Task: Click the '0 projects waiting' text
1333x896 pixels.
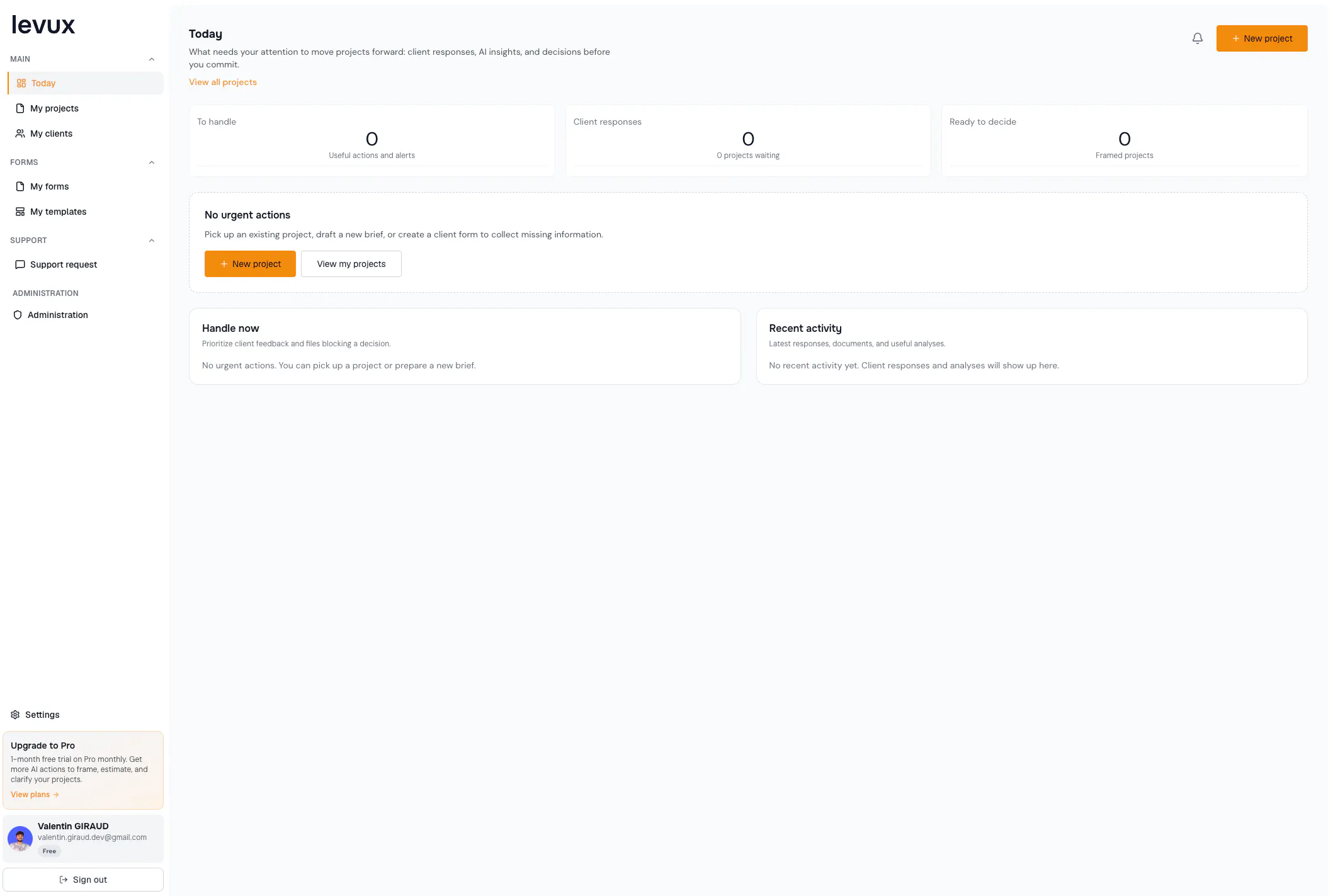Action: coord(748,156)
